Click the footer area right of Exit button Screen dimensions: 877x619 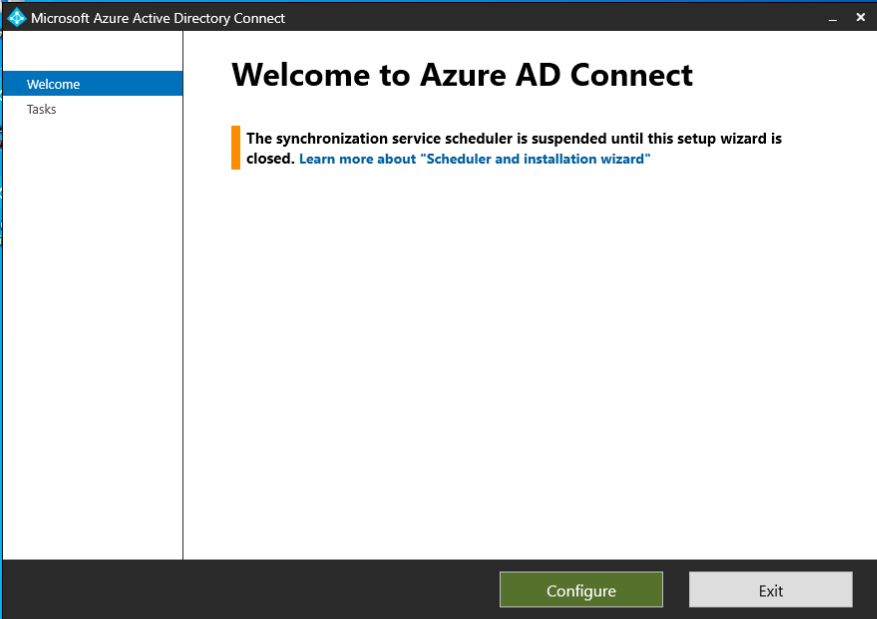click(865, 590)
